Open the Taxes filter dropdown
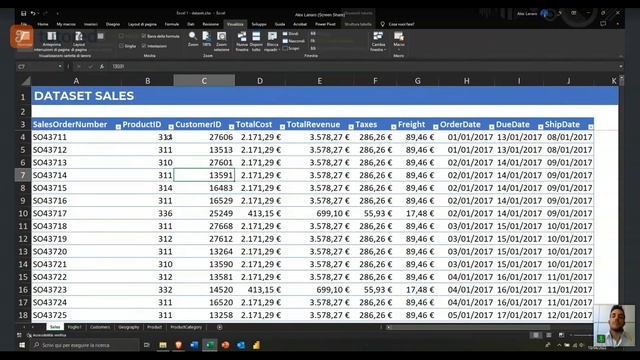640x360 pixels. (x=393, y=127)
